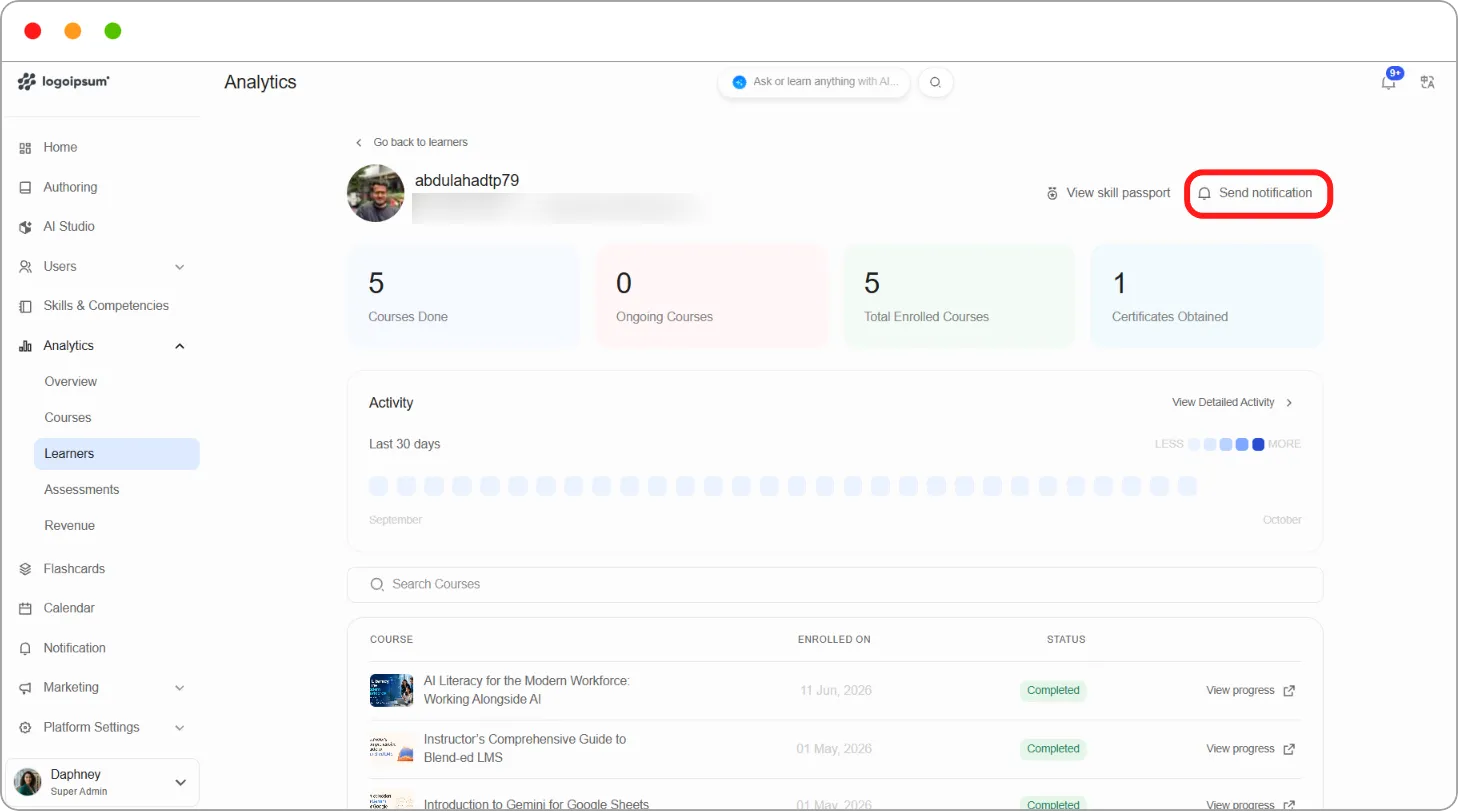Screen dimensions: 1458x811
Task: Open external link icon for AI Literacy course
Action: (x=1289, y=691)
